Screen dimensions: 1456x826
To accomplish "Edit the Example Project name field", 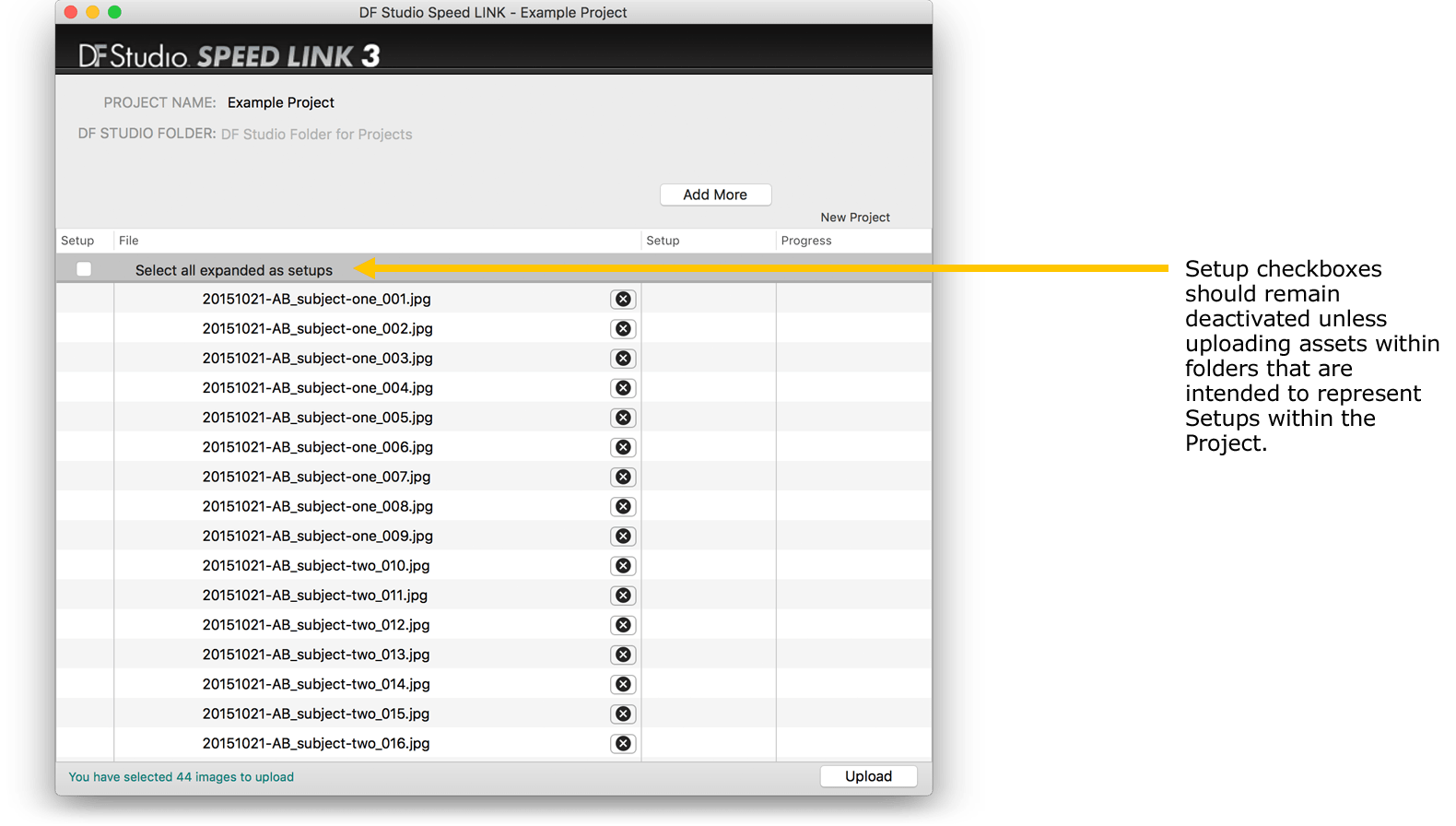I will point(281,102).
